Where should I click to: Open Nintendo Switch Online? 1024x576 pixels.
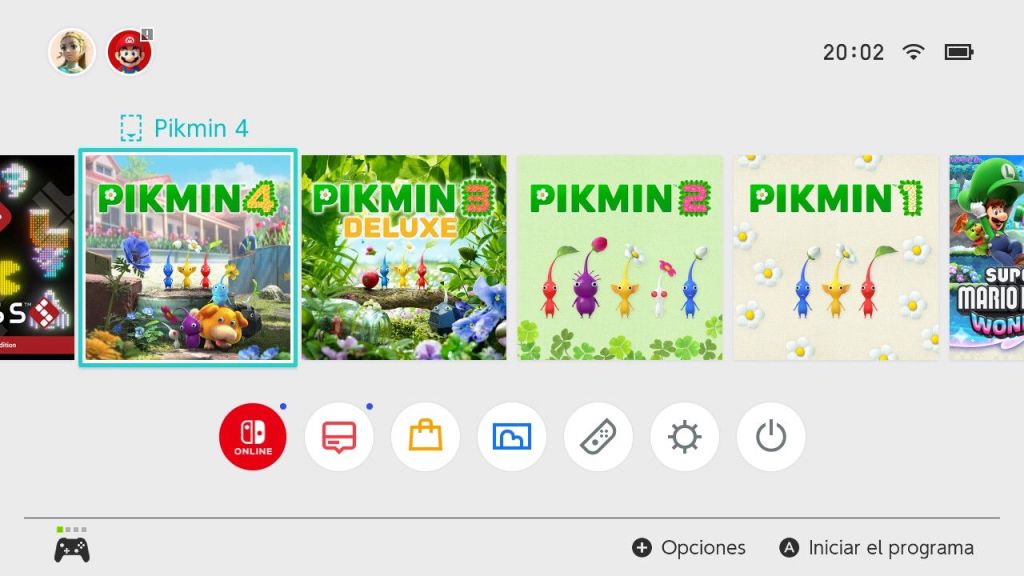pos(253,436)
